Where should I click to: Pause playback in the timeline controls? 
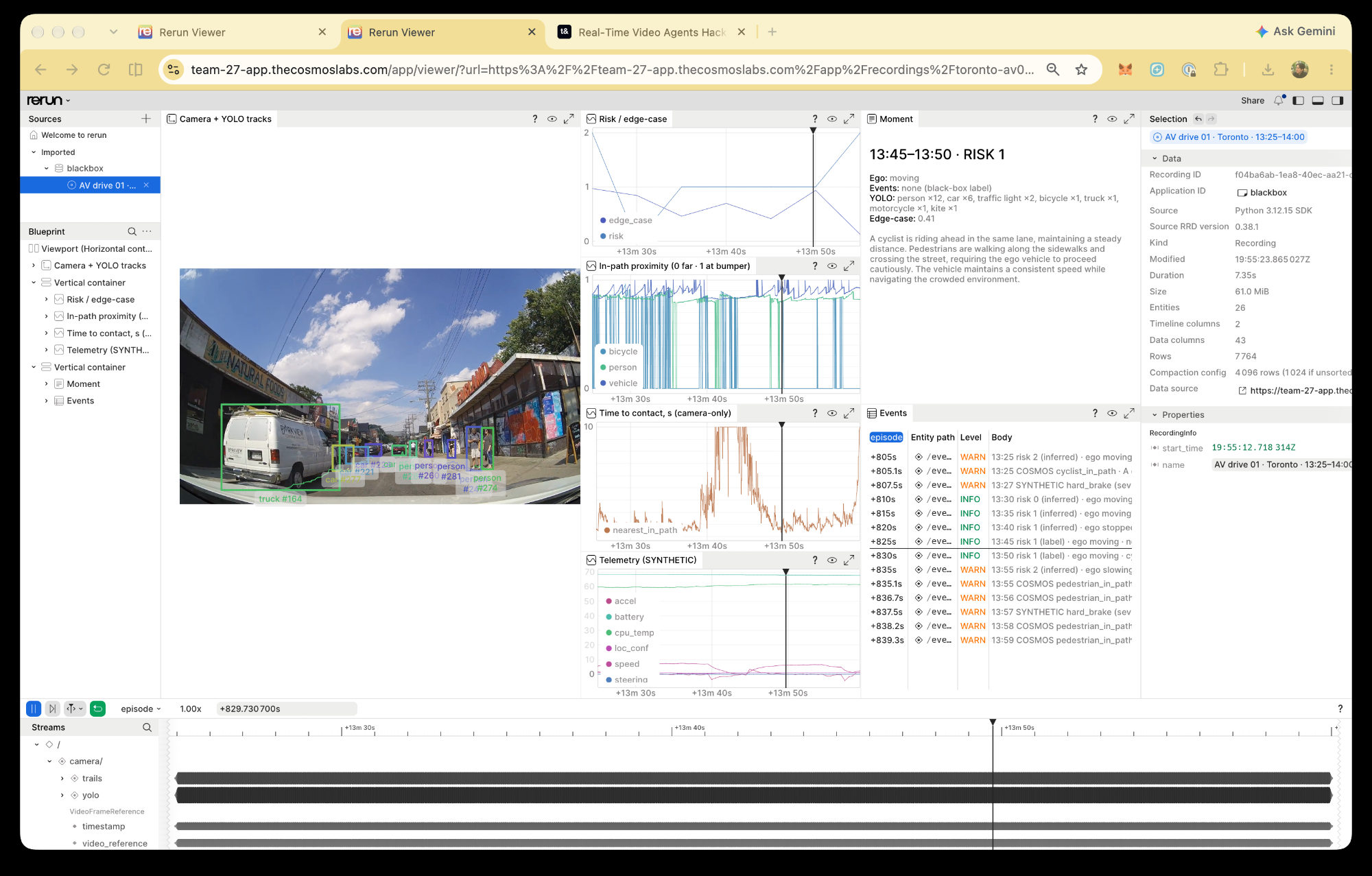(x=34, y=709)
